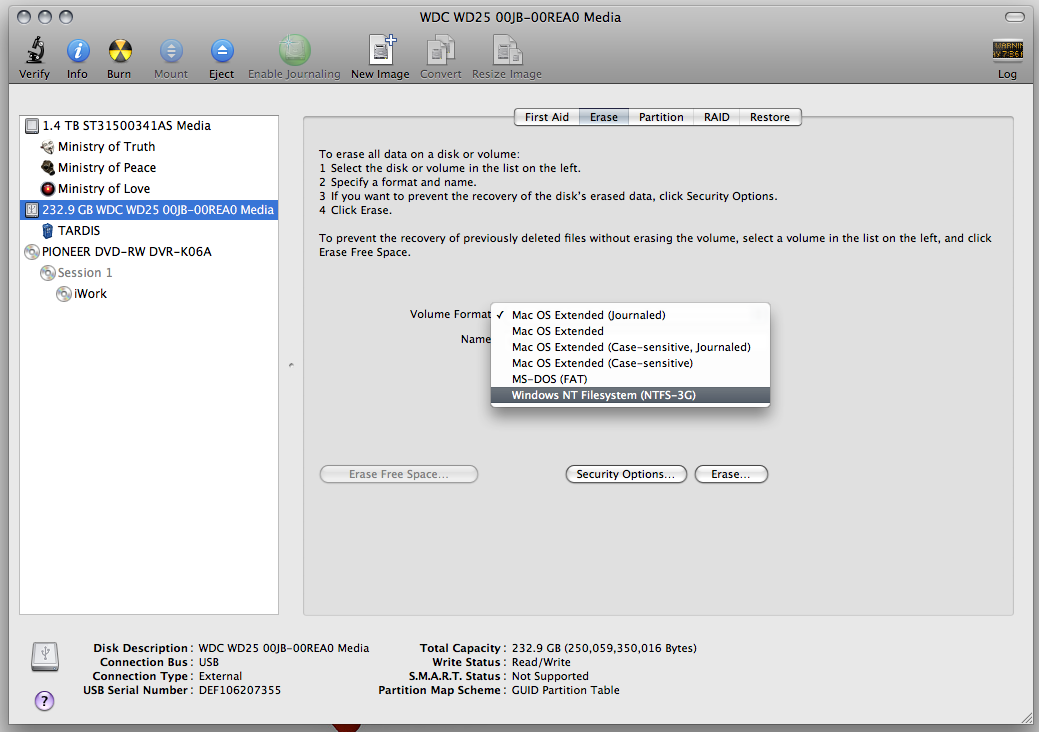The height and width of the screenshot is (732, 1039).
Task: Click the Write Status value Read/Write
Action: coord(541,662)
